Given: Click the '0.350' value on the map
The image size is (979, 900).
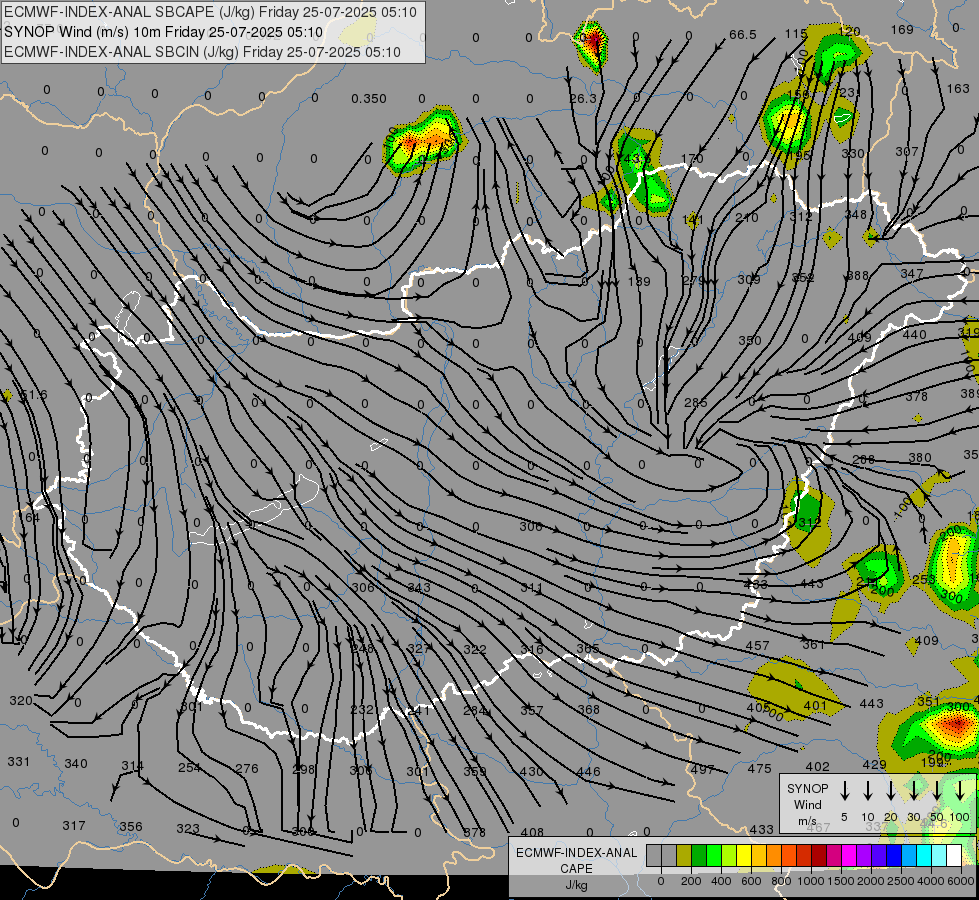Looking at the screenshot, I should 368,99.
